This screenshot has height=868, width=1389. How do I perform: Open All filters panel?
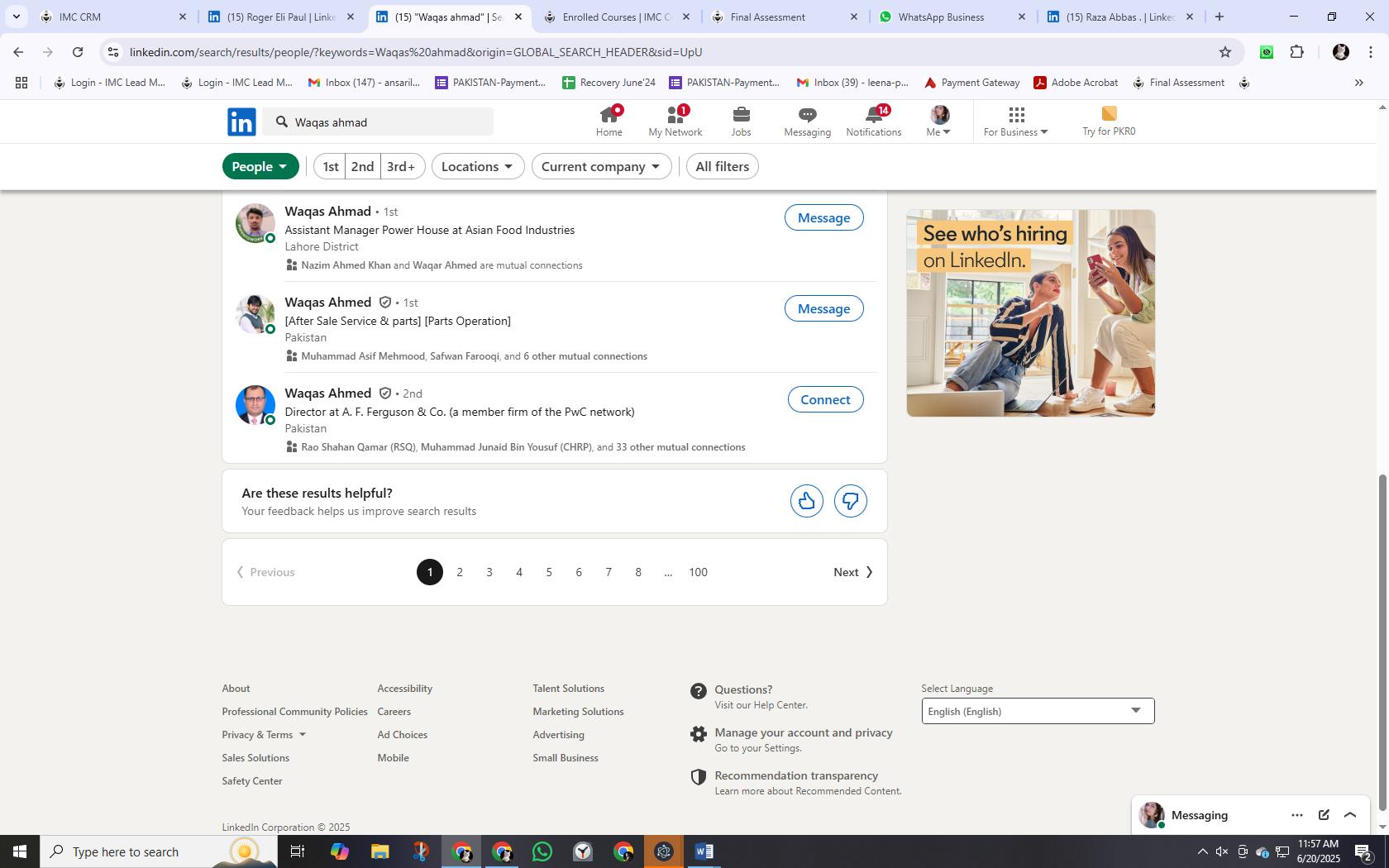click(723, 166)
